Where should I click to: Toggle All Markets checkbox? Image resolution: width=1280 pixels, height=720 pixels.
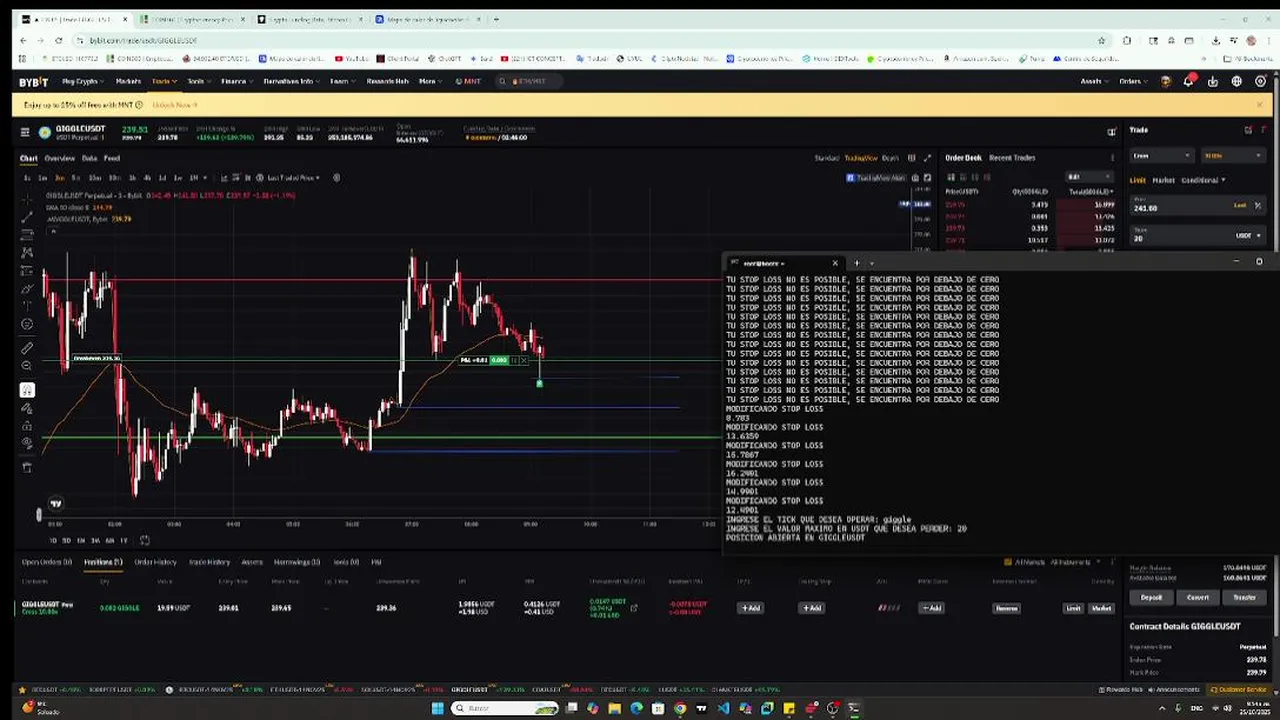tap(1008, 562)
